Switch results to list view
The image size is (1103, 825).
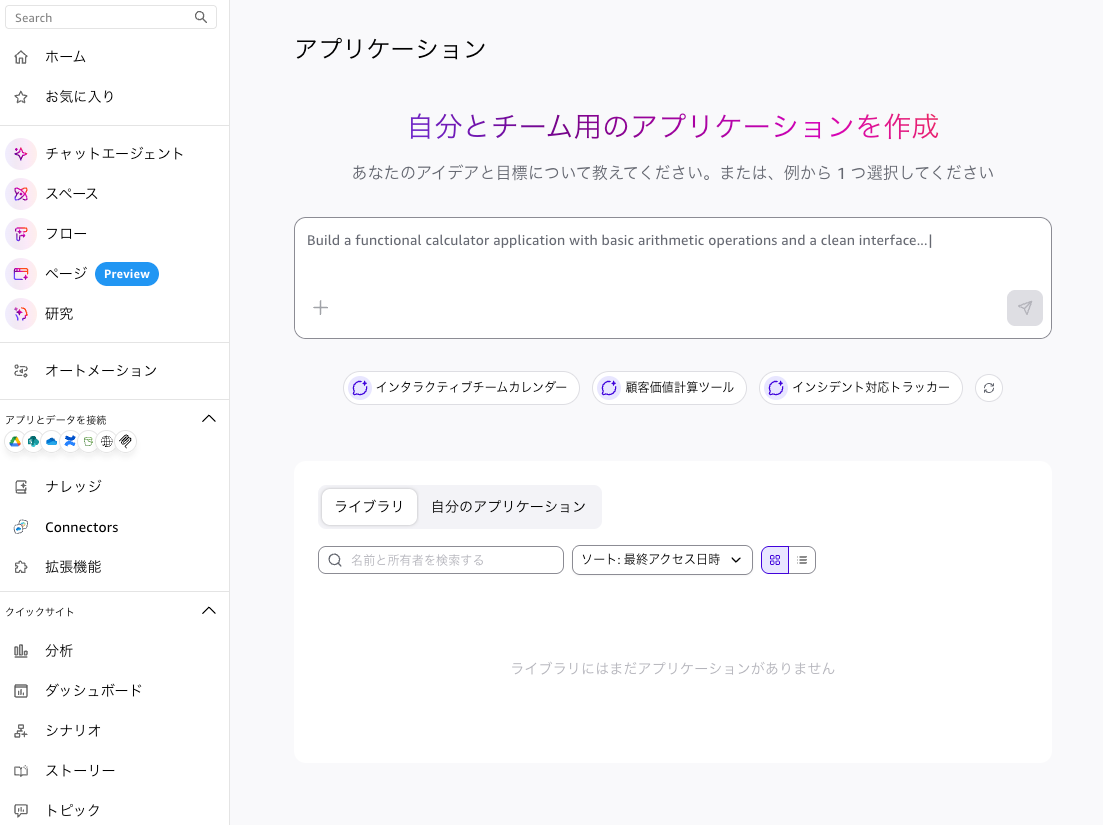(x=803, y=559)
